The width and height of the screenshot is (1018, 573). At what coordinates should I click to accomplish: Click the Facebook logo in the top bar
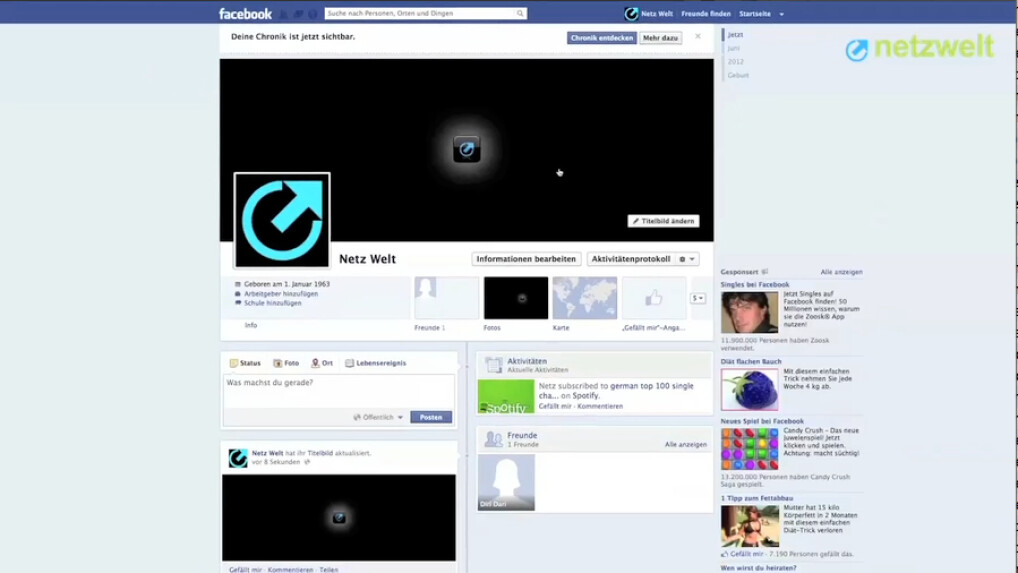[245, 14]
